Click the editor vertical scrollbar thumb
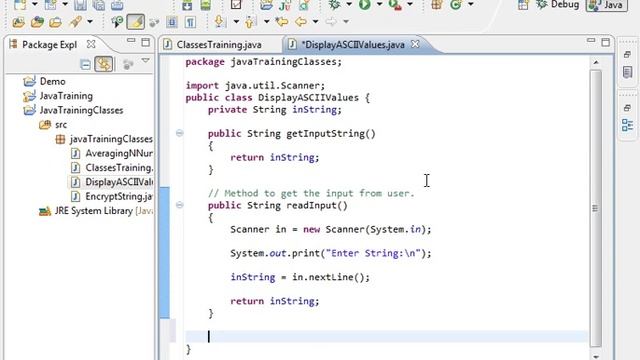 coord(596,209)
